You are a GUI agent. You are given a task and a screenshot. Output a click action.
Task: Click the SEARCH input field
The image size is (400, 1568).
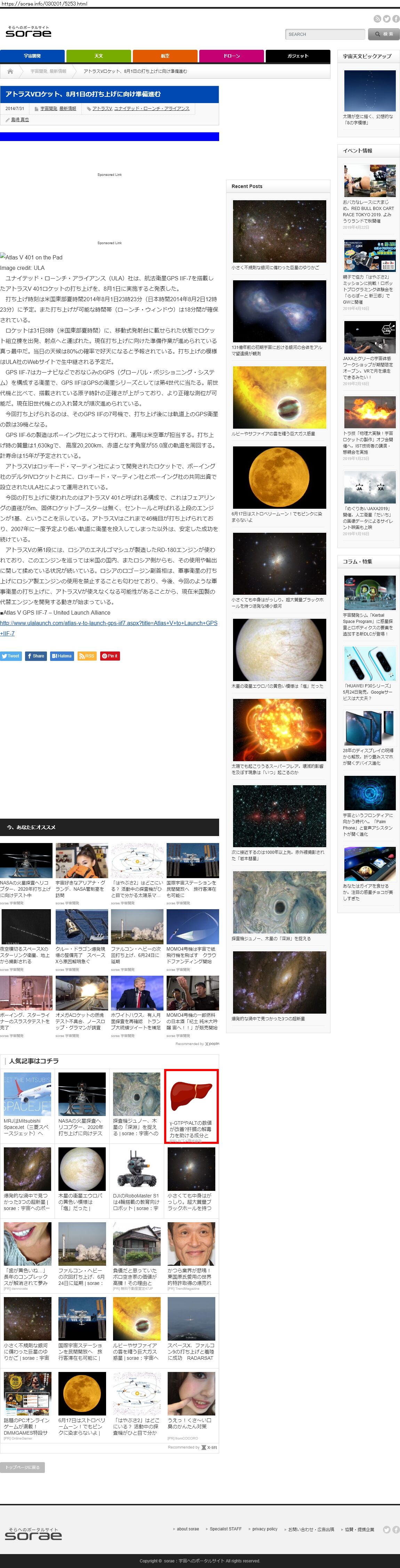pyautogui.click(x=325, y=34)
